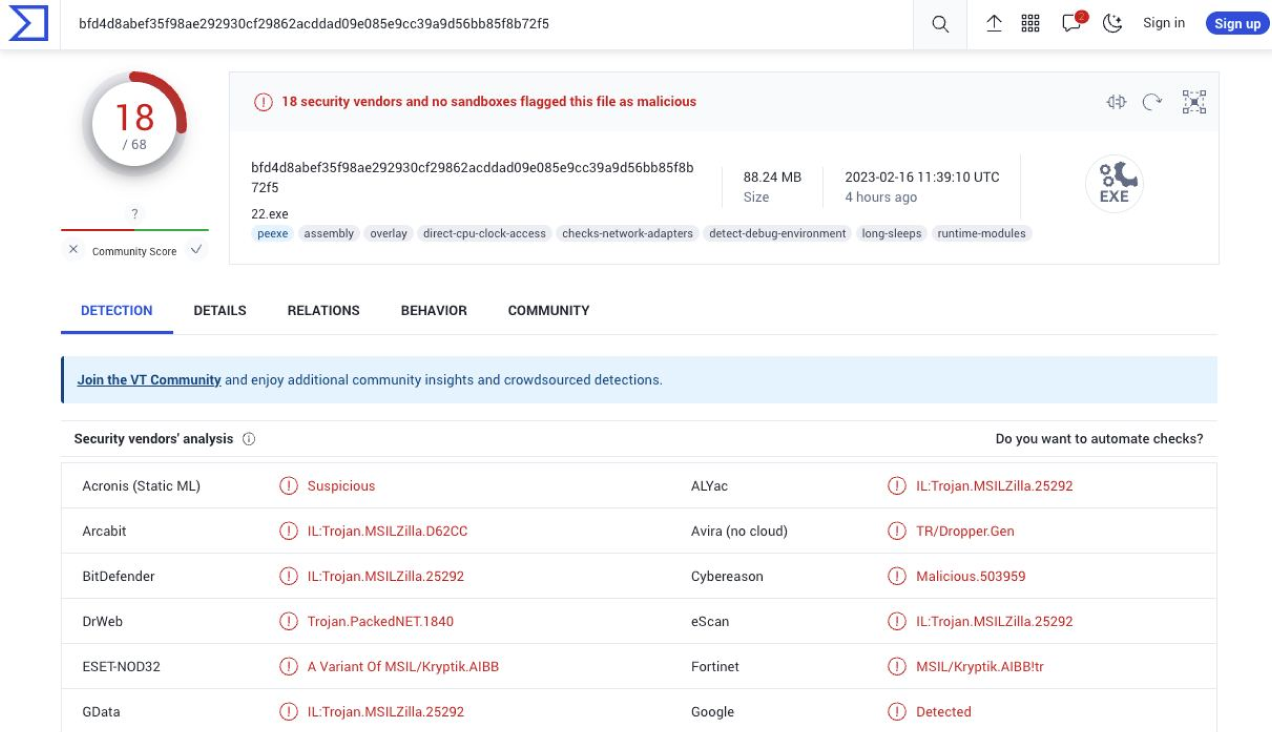Click the upload file icon

click(x=994, y=24)
